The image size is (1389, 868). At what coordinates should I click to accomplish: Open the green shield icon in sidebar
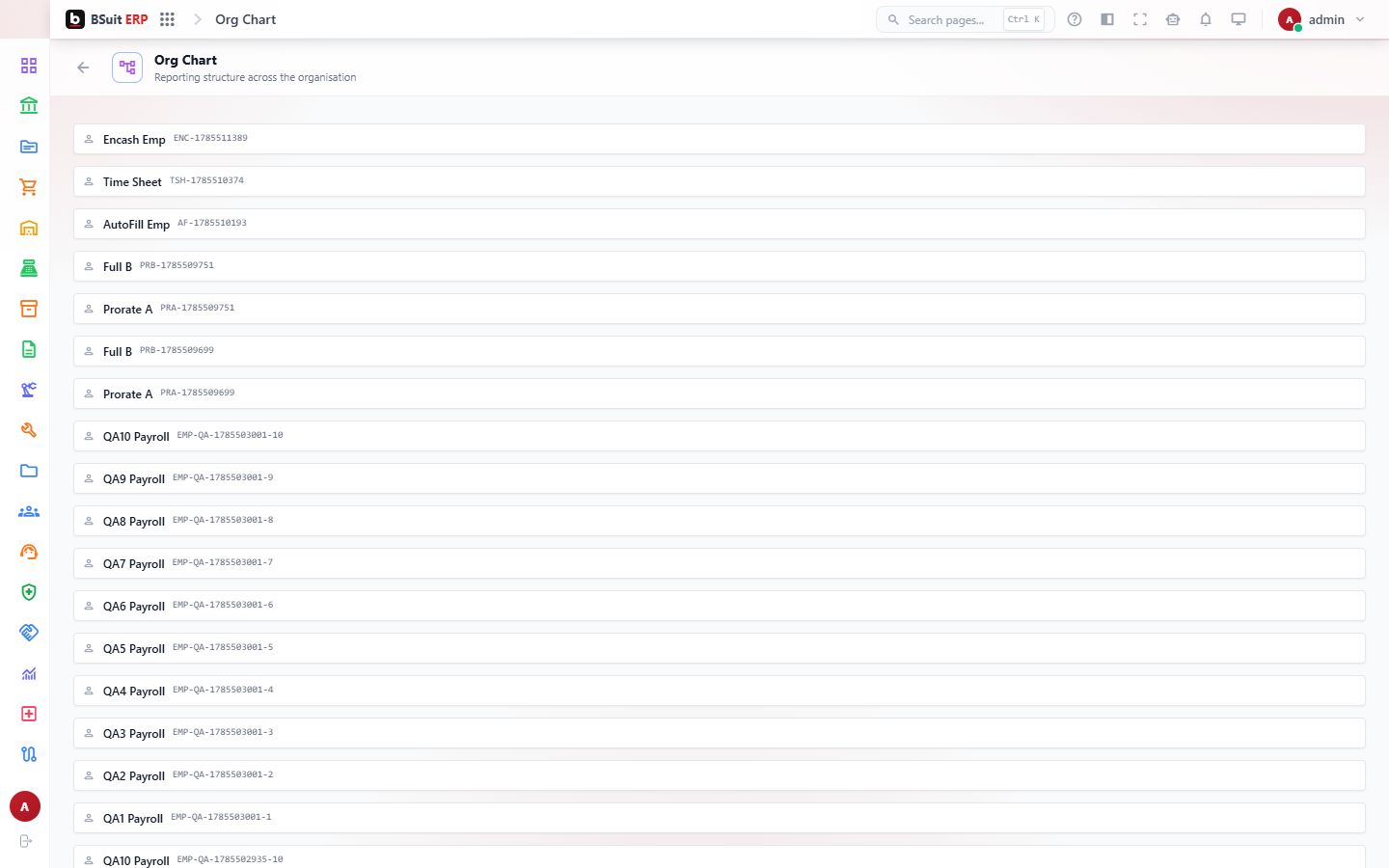pos(29,592)
